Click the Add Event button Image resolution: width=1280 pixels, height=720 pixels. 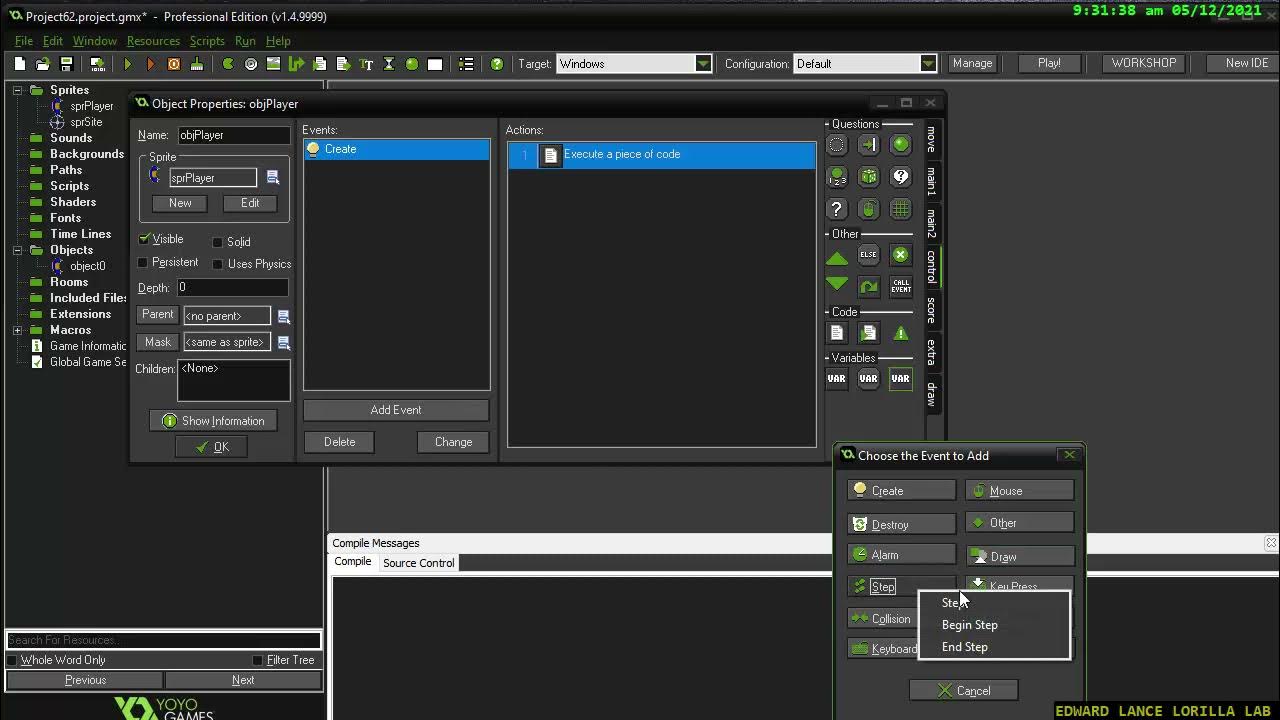(x=396, y=410)
